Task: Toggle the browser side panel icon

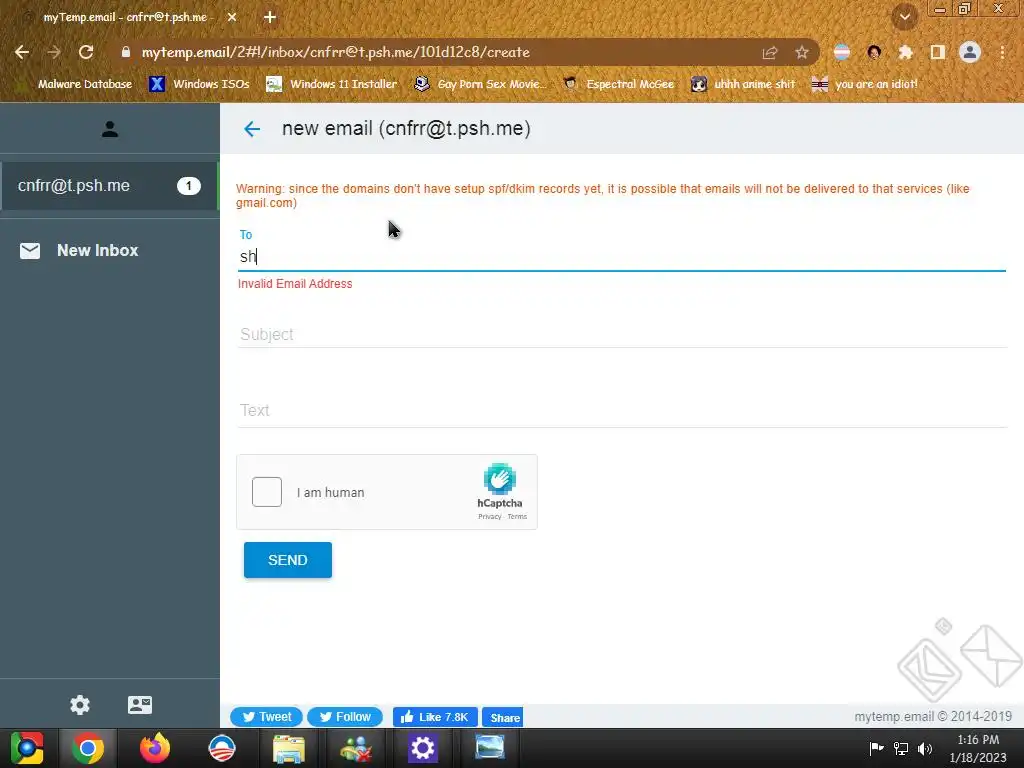Action: point(937,52)
